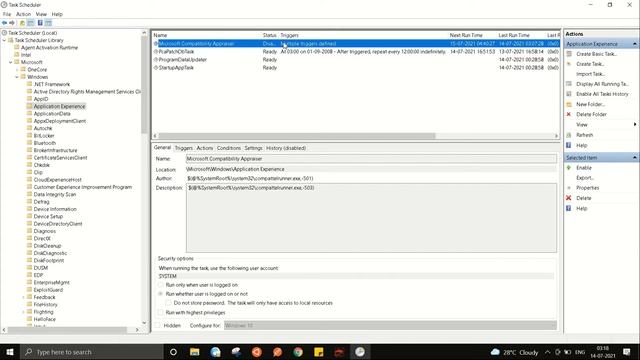
Task: Expand the Flighting folder node
Action: [x=23, y=312]
